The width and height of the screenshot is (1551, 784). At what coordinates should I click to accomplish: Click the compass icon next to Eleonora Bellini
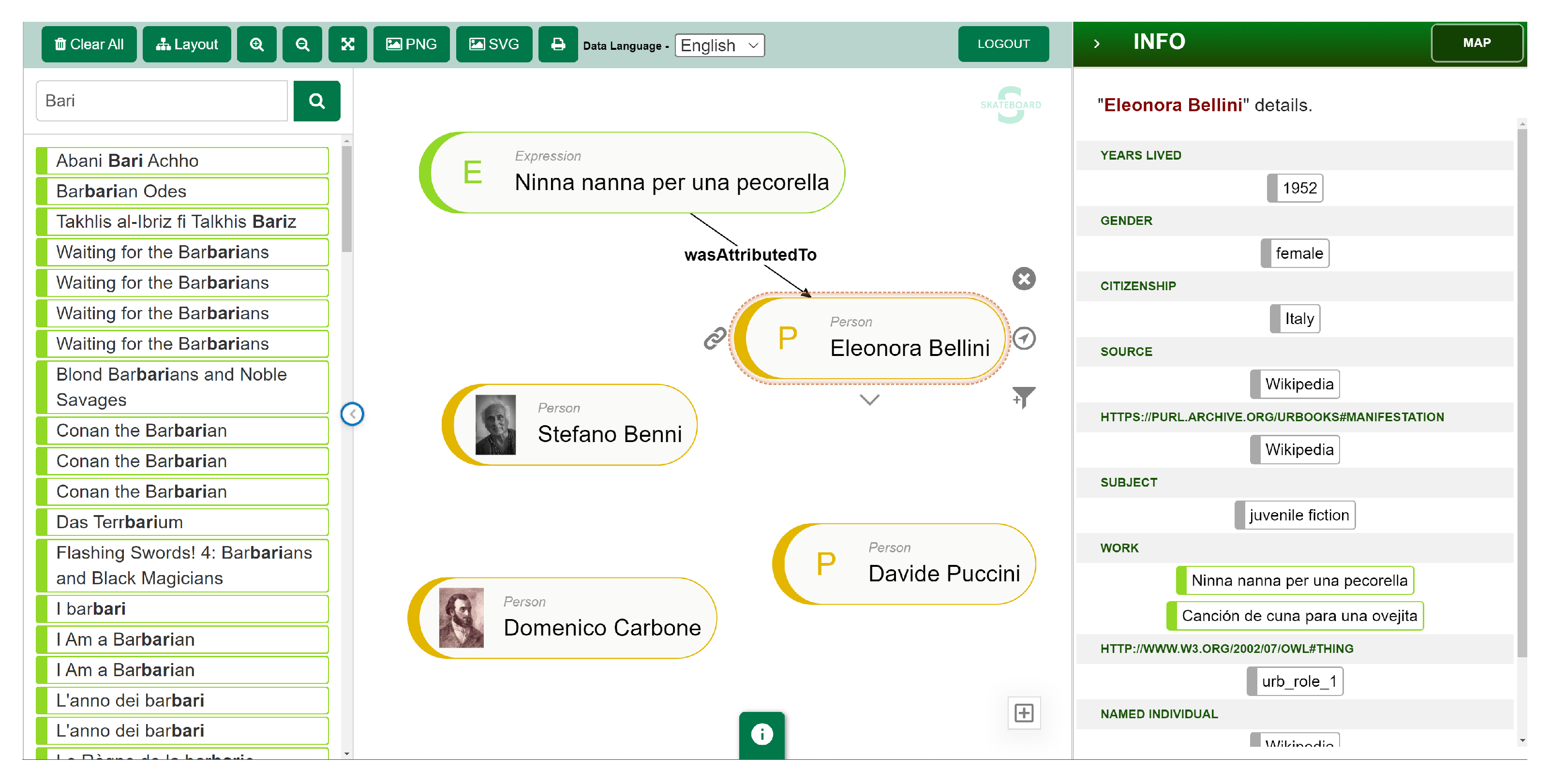pos(1024,339)
